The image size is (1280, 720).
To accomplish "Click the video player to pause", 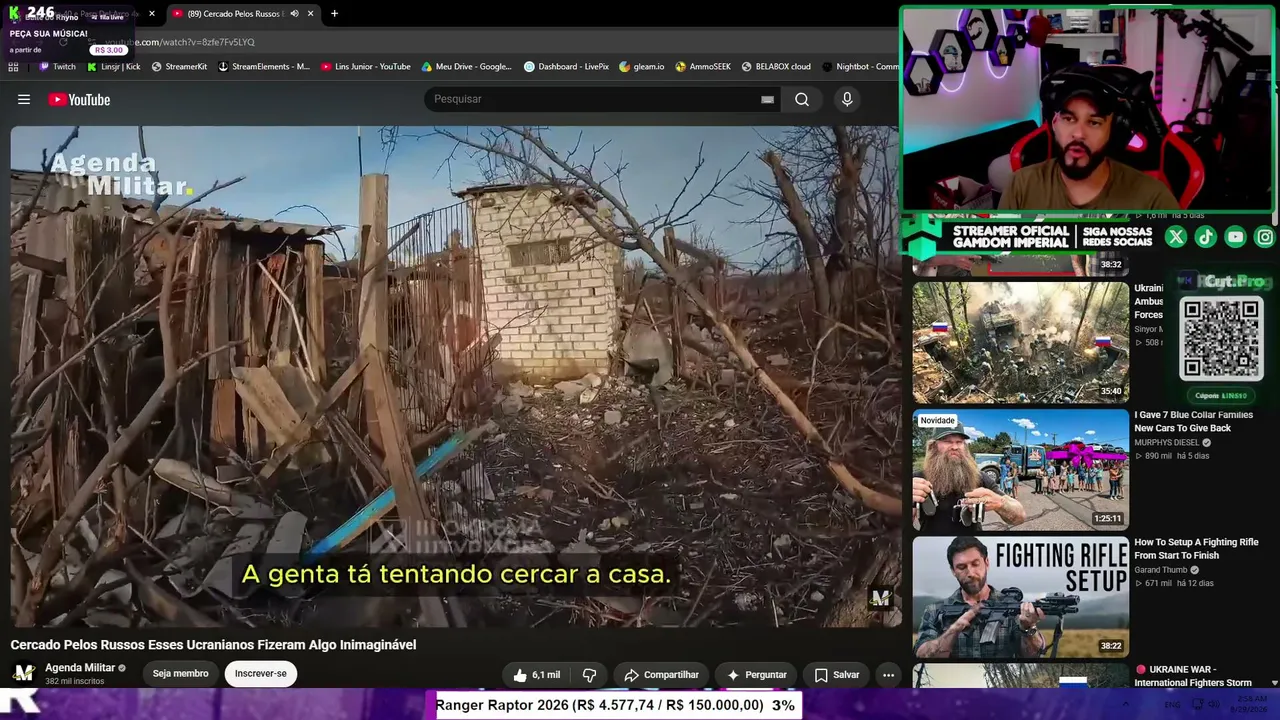I will pyautogui.click(x=455, y=376).
